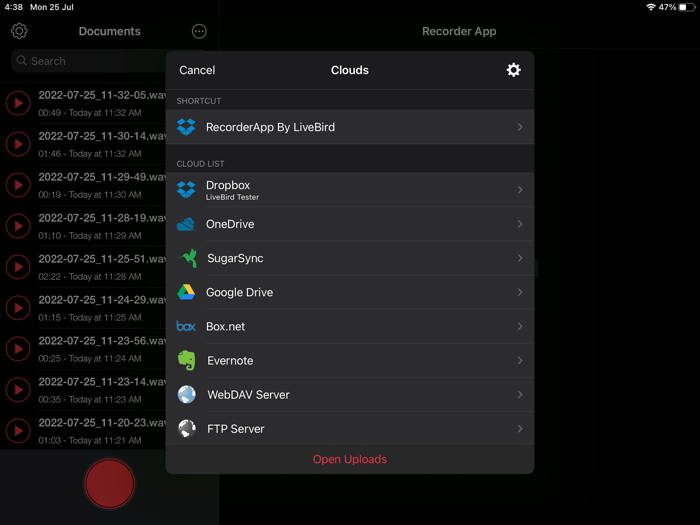Choose OneDrive from cloud list
Image resolution: width=700 pixels, height=525 pixels.
click(x=350, y=224)
